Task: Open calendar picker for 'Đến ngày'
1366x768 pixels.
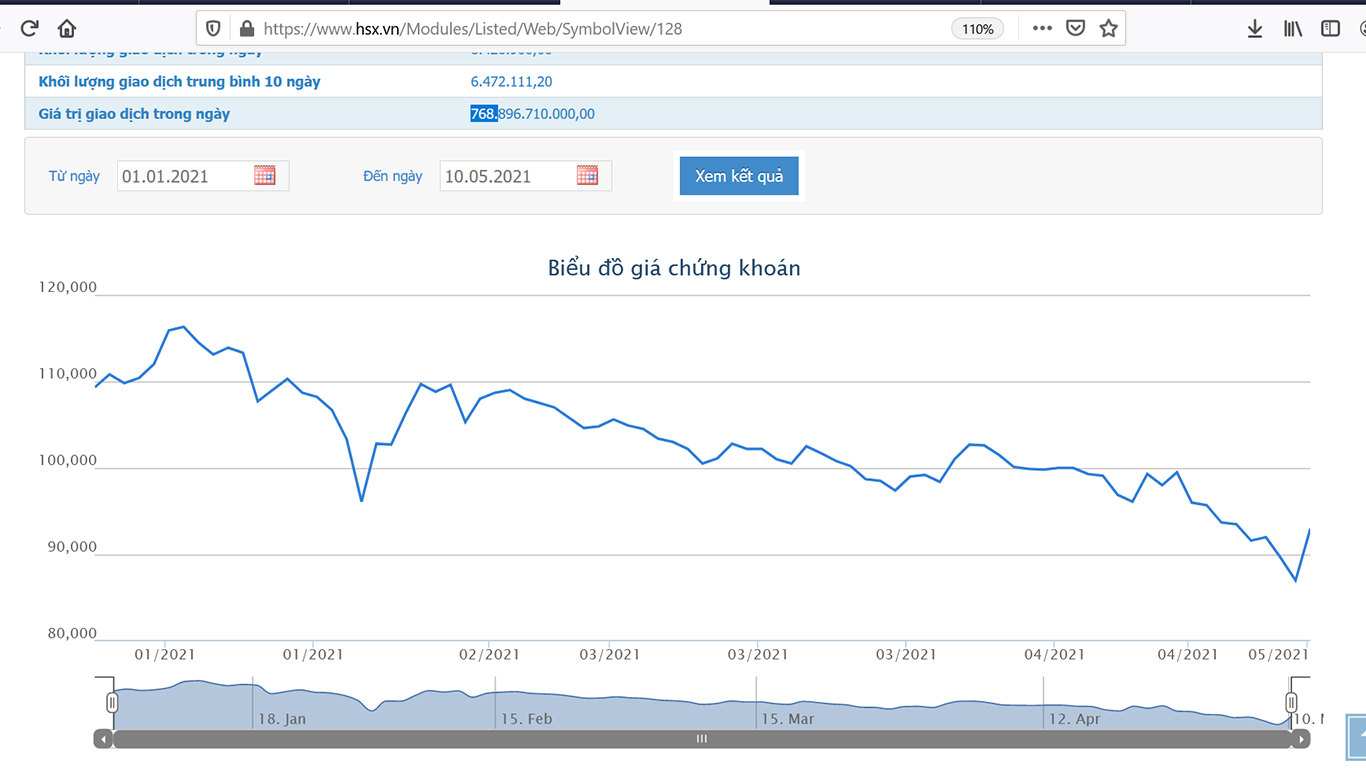Action: point(588,176)
